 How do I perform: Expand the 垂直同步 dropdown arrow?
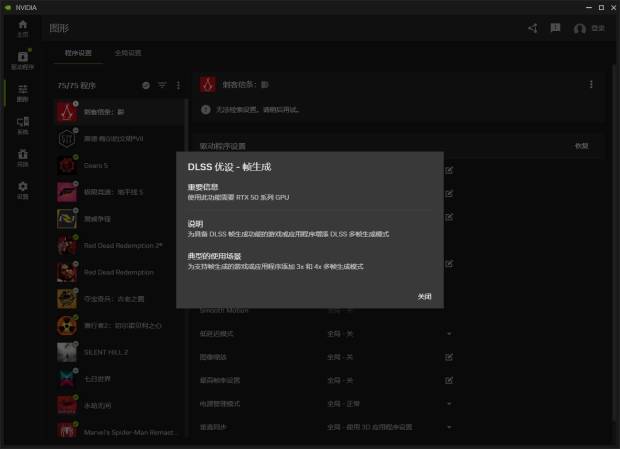[449, 427]
